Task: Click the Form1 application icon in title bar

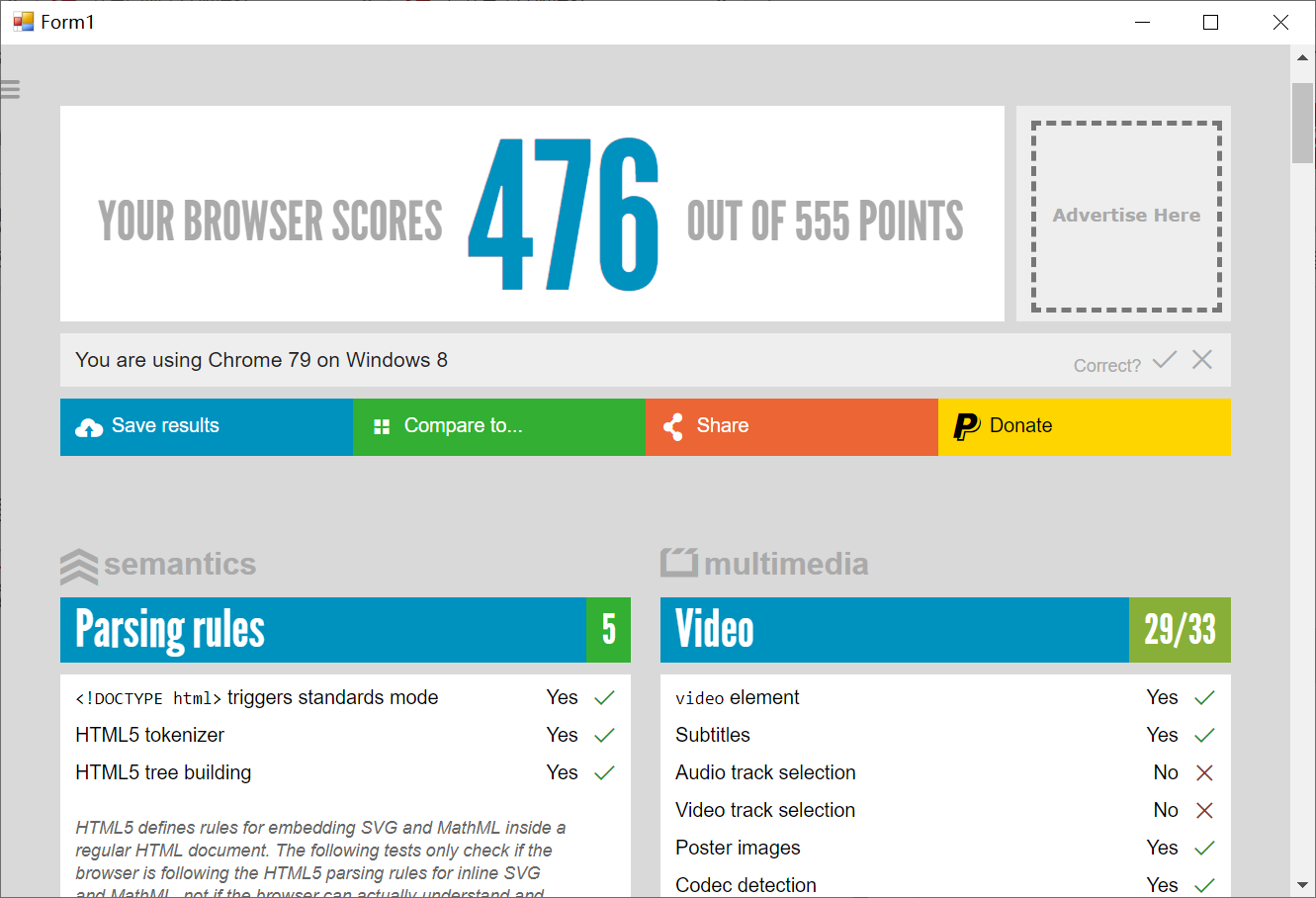Action: 23,22
